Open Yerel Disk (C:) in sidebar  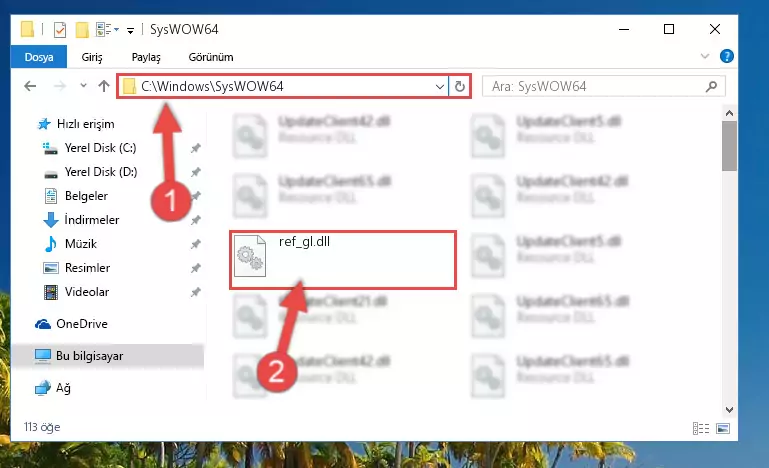(89, 148)
